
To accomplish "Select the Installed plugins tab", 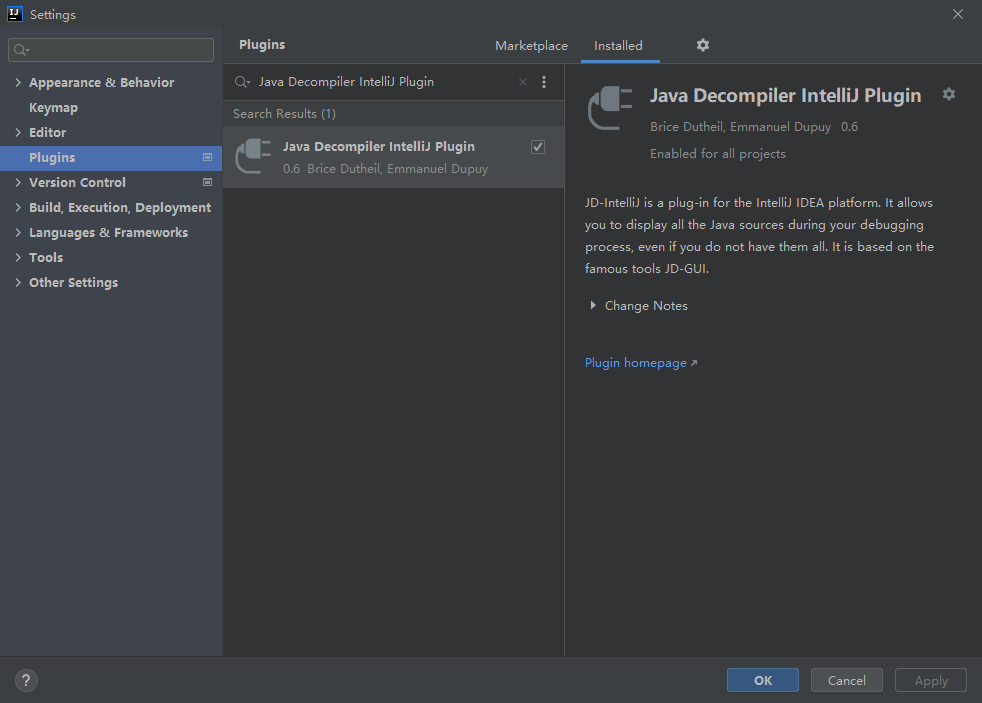I will click(618, 46).
